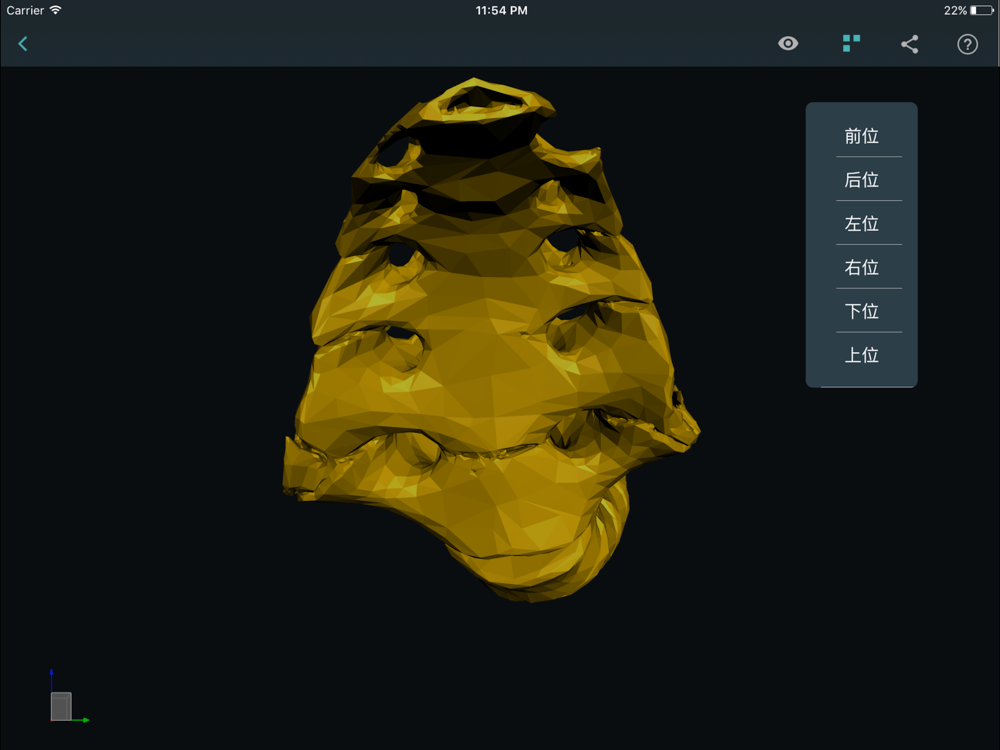
Task: Choose the 上位 top view
Action: [x=861, y=356]
